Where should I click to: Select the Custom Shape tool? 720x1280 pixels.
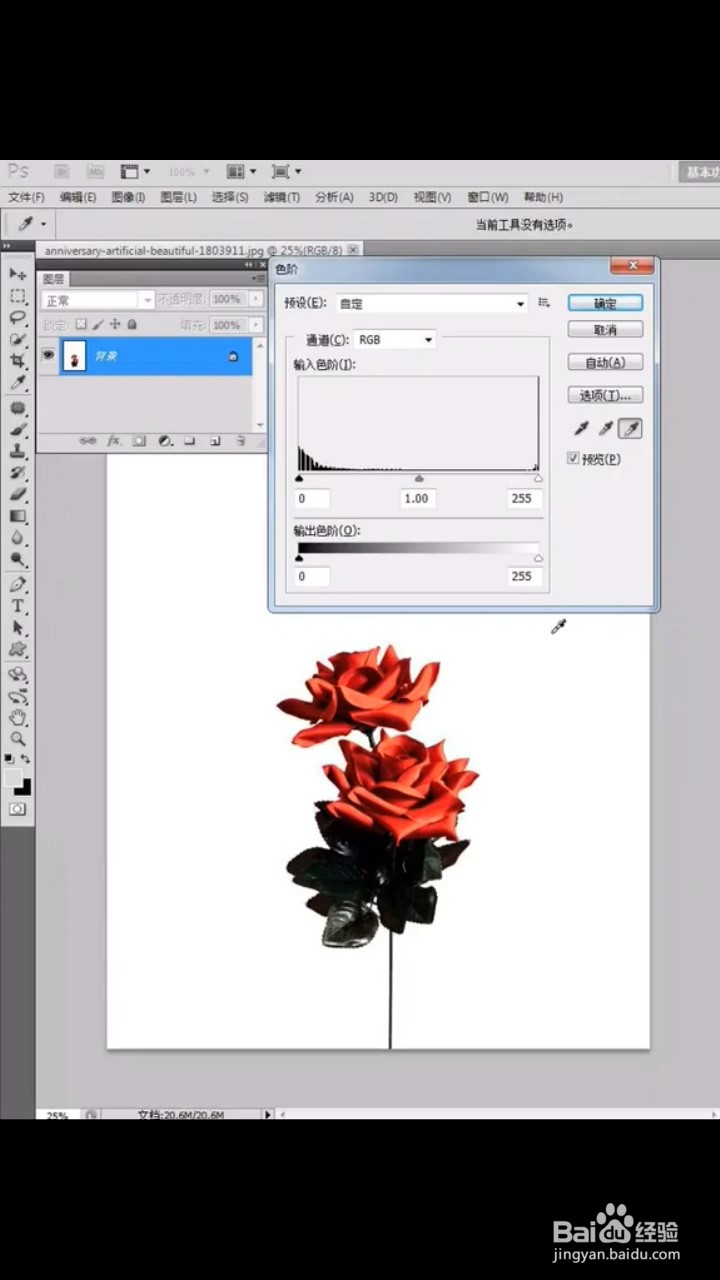point(18,650)
